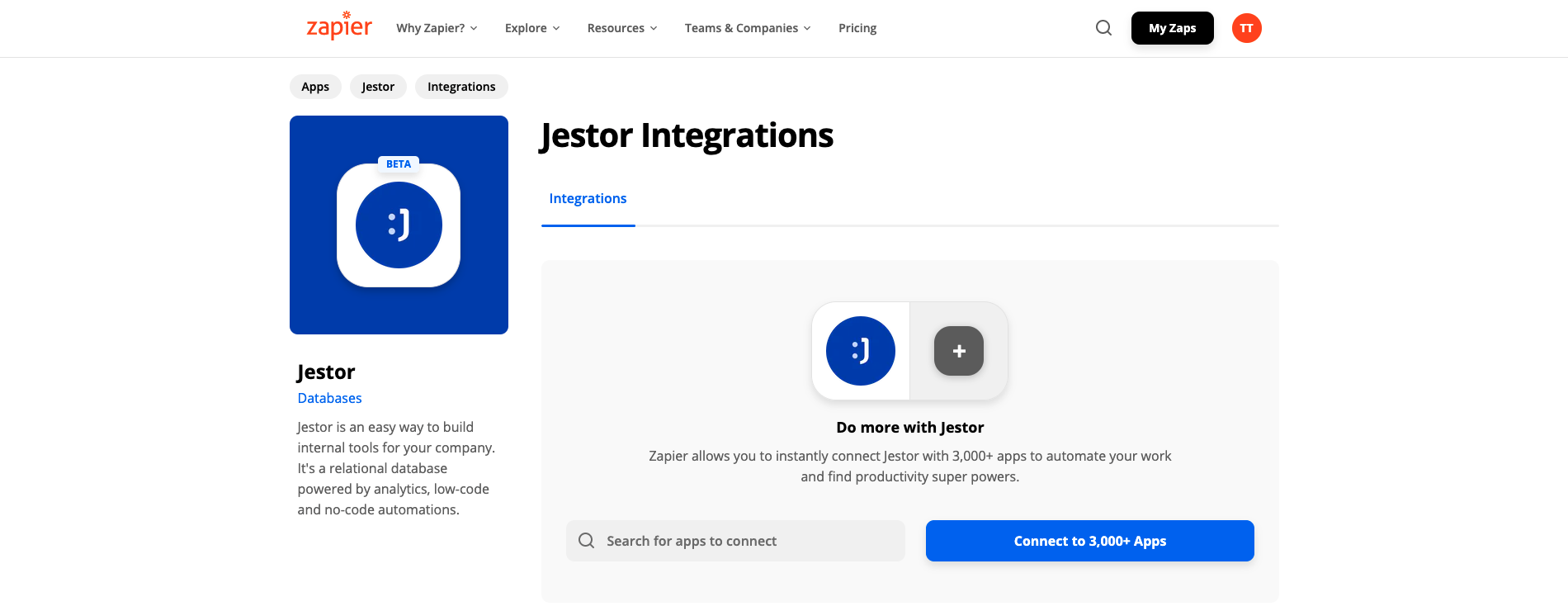
Task: Click the Search for apps to connect field
Action: point(735,541)
